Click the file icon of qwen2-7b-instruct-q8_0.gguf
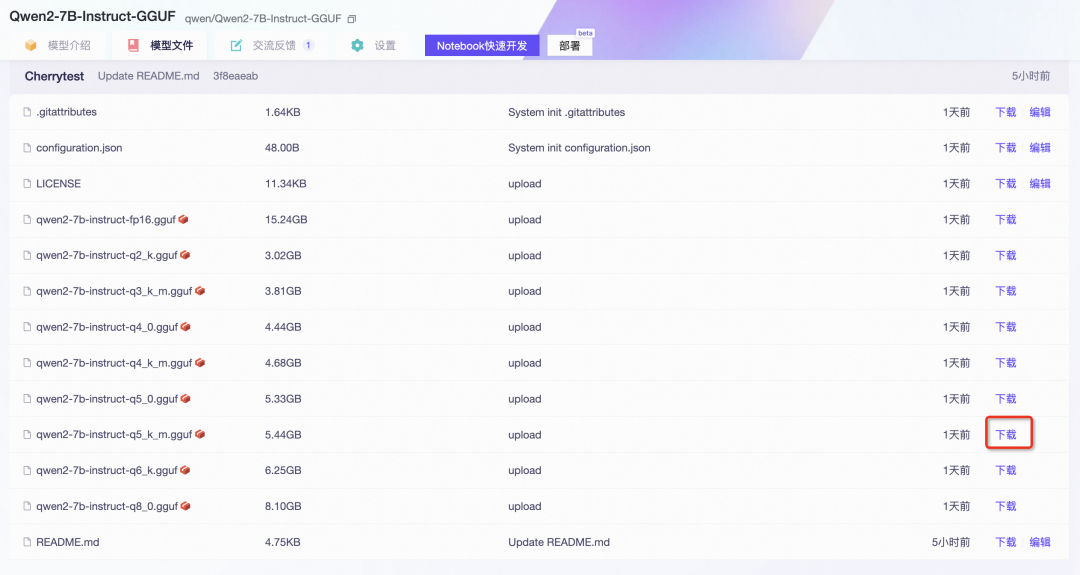 27,506
